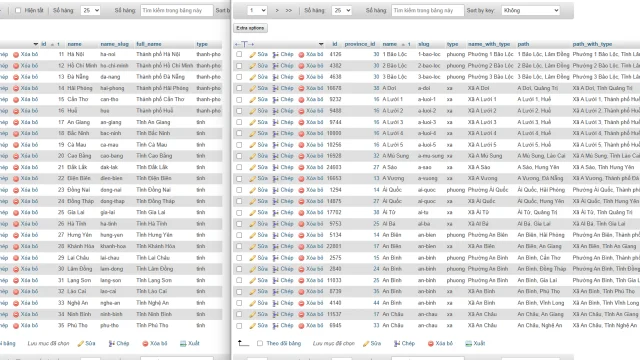Click delete icon for Gia Lai row
Image resolution: width=640 pixels, height=360 pixels.
tap(16, 213)
